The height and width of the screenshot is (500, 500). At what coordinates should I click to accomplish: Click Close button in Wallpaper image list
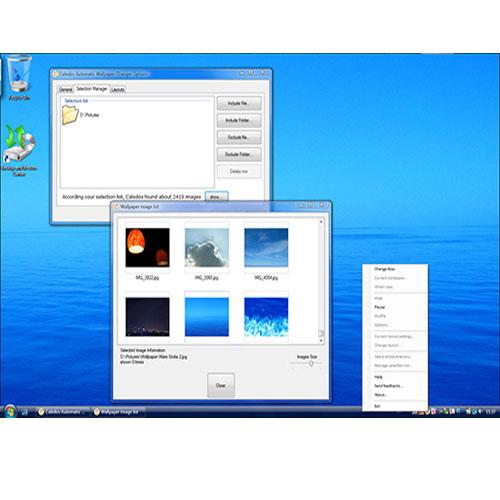point(221,385)
